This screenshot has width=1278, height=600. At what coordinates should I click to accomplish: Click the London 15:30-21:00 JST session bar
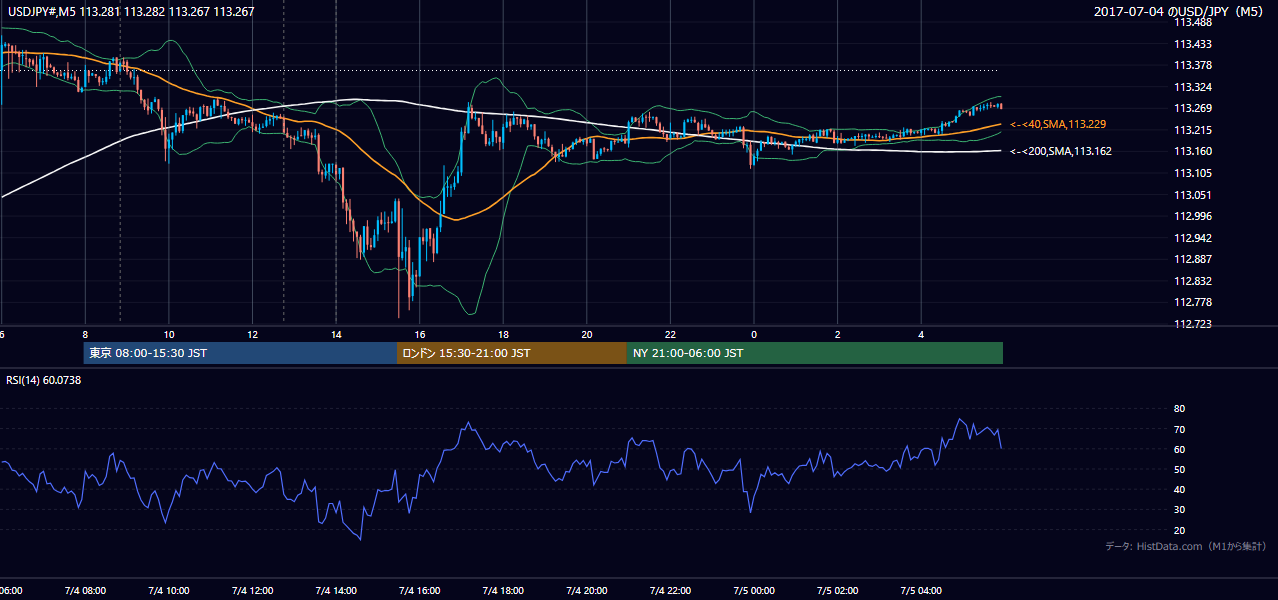pos(512,353)
